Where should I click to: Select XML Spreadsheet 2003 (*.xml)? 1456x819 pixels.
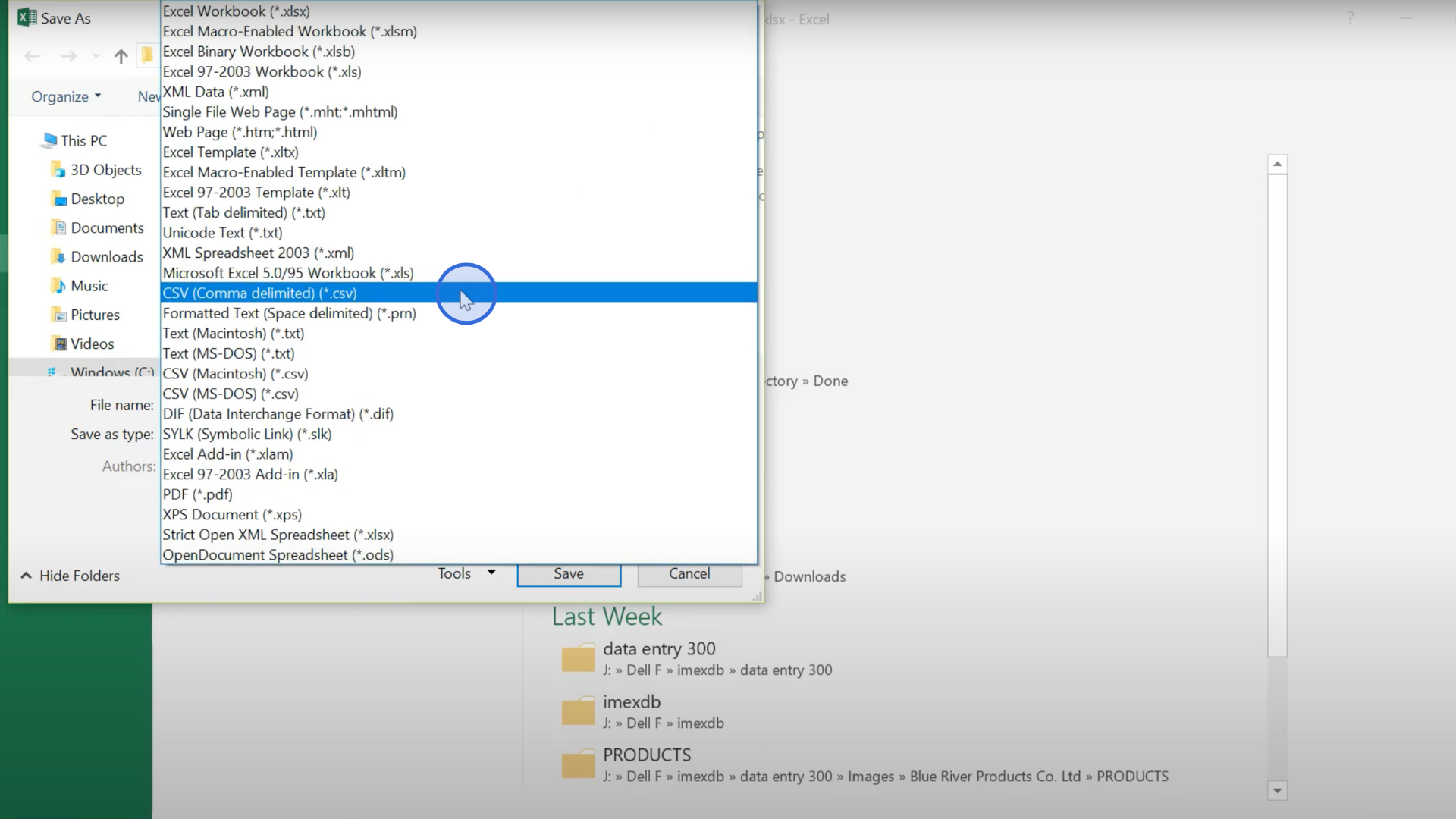(459, 253)
